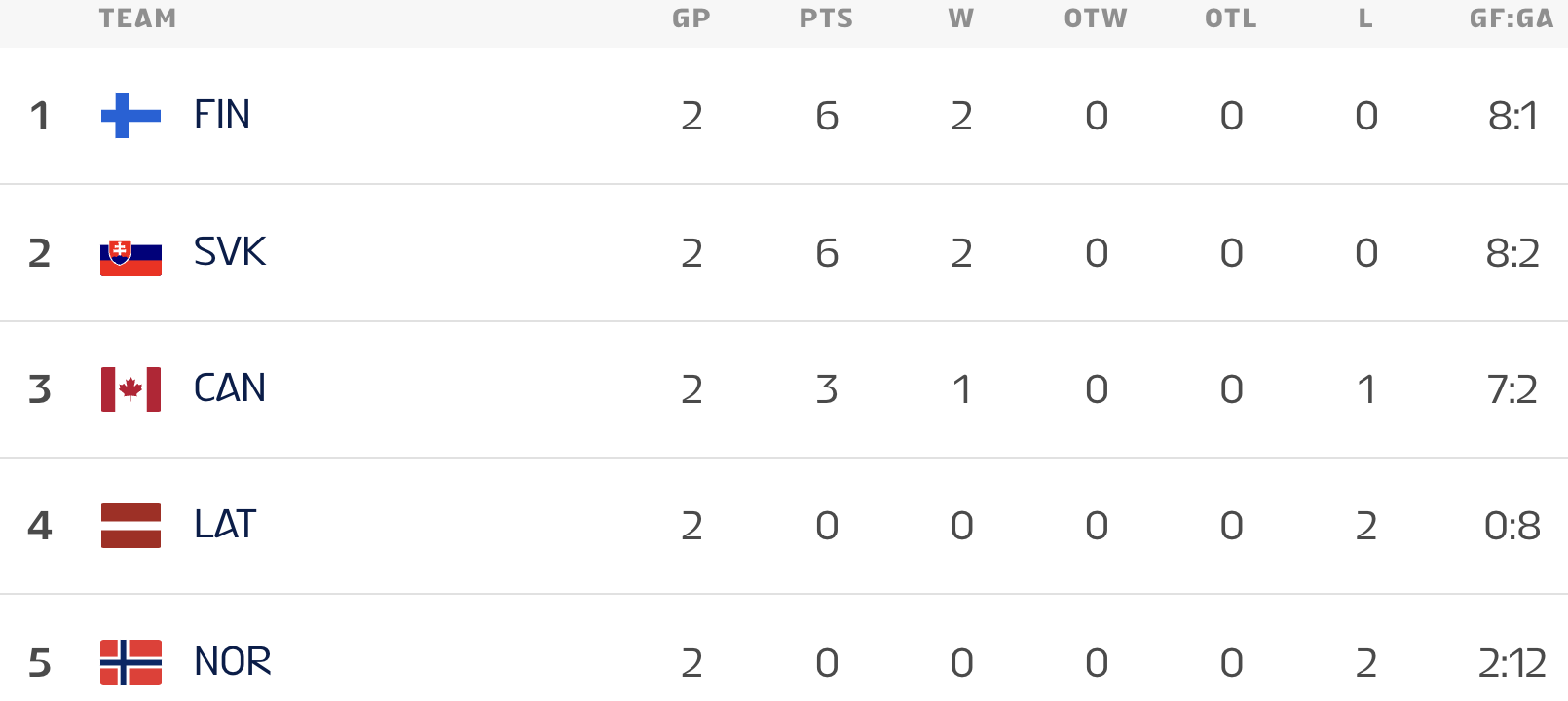Click the OTW column header
Viewport: 1568px width, 701px height.
pos(1096,18)
